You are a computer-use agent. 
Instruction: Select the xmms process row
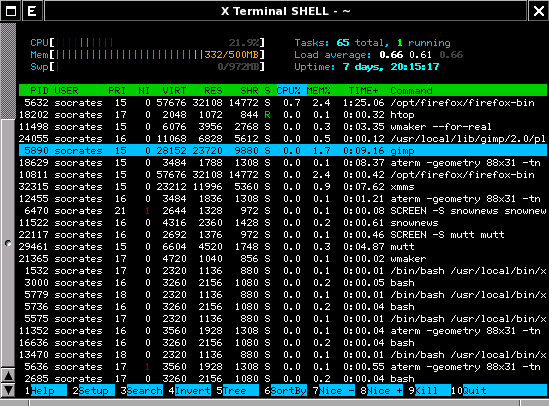(283, 187)
